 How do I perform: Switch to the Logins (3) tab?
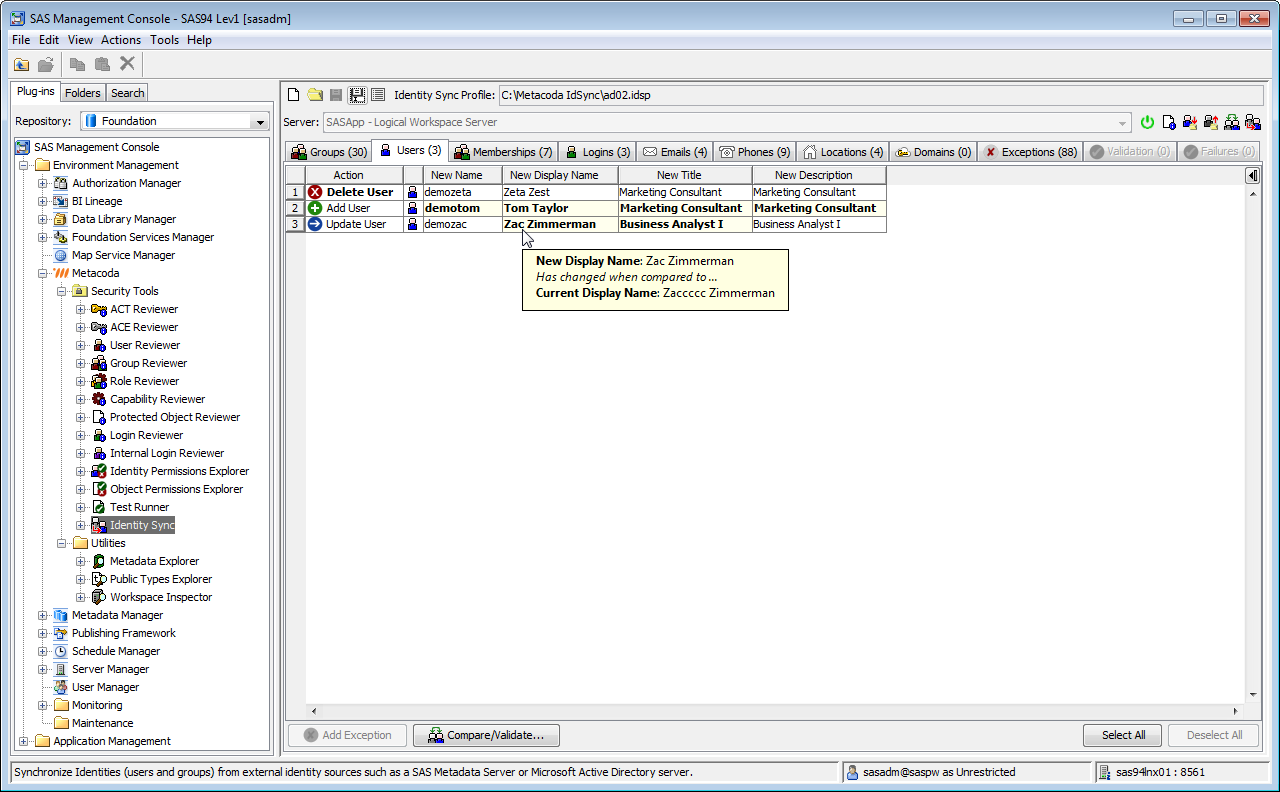pyautogui.click(x=598, y=152)
